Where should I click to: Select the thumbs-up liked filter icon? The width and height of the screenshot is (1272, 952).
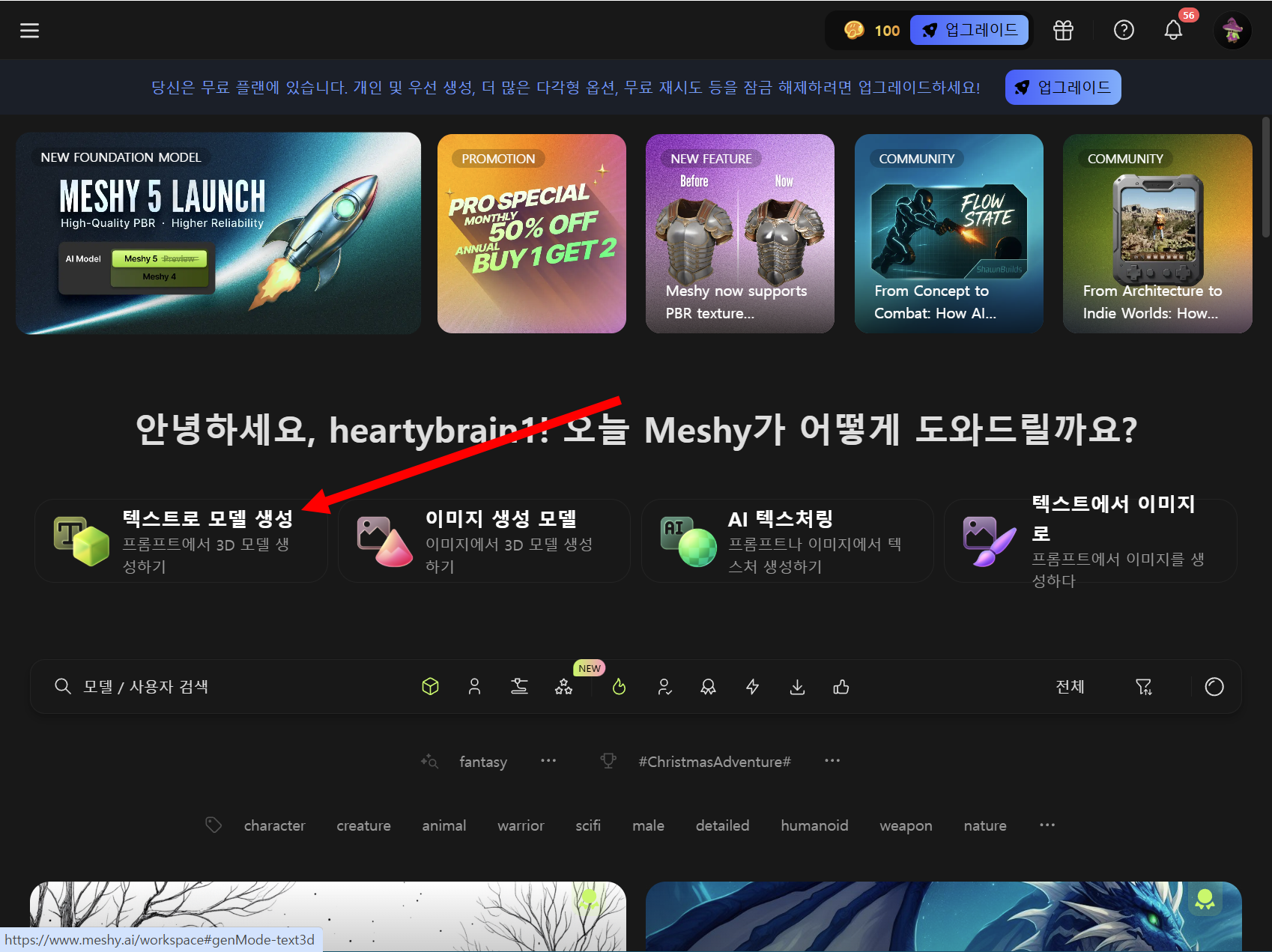[841, 686]
